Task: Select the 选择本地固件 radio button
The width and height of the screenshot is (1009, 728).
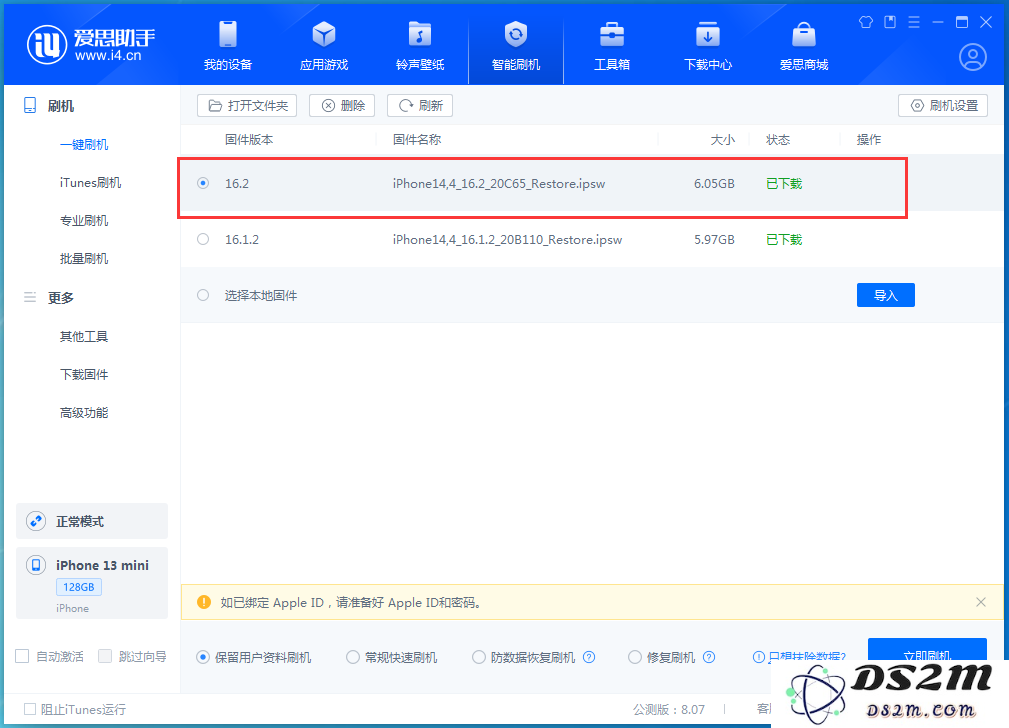Action: pos(203,295)
